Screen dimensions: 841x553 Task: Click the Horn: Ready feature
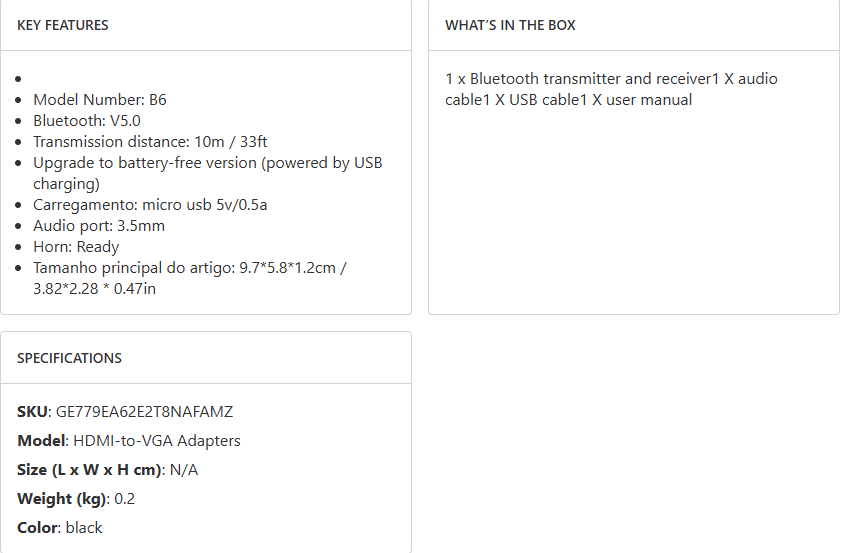coord(76,246)
